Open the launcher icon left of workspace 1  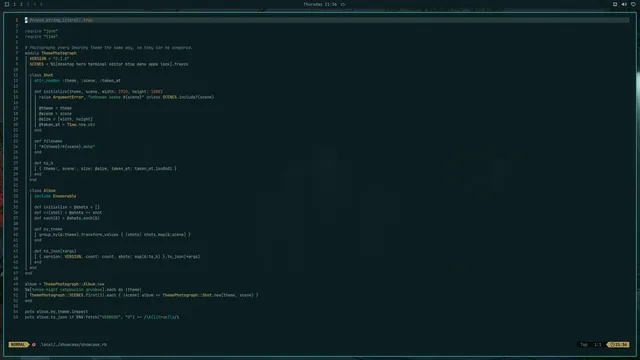pyautogui.click(x=7, y=4)
